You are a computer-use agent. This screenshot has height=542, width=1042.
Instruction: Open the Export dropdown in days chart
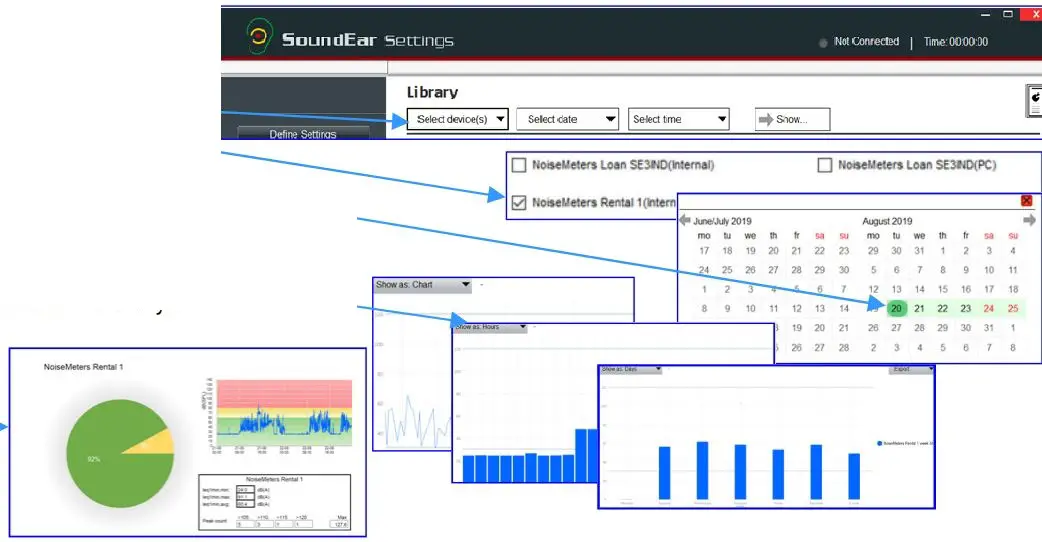click(x=912, y=369)
